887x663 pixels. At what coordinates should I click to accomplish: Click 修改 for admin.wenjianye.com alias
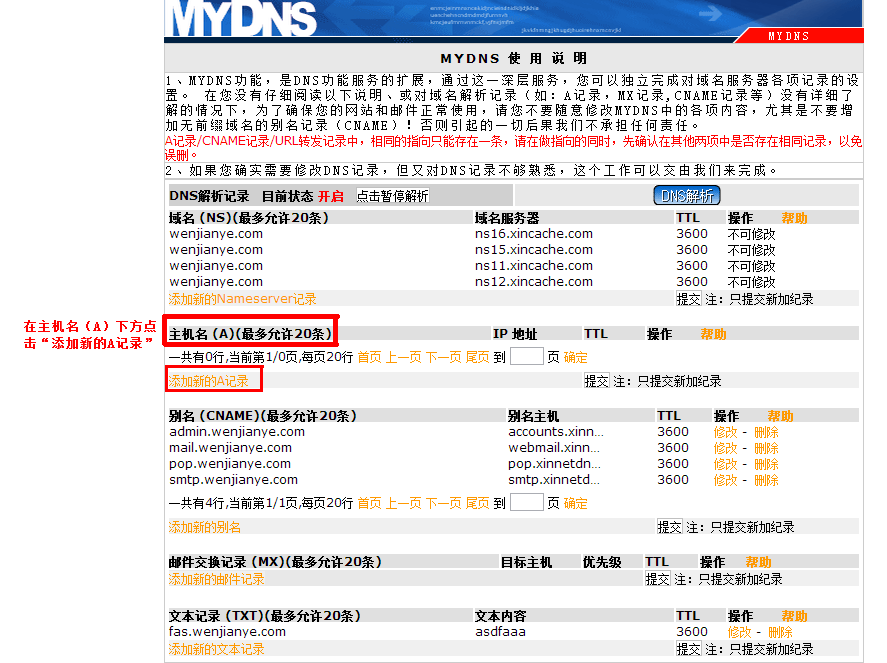point(724,432)
